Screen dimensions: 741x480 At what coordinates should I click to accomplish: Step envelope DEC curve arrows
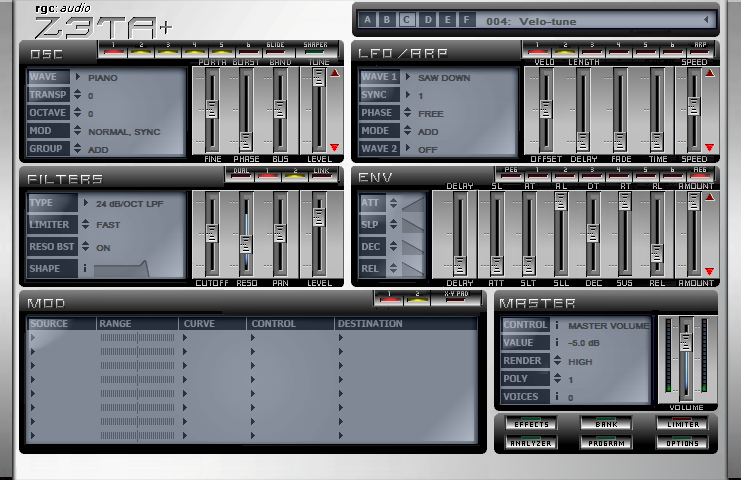[x=394, y=246]
